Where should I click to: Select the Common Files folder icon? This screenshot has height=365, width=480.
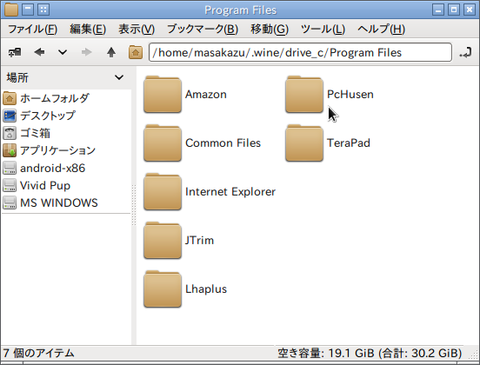(x=162, y=143)
